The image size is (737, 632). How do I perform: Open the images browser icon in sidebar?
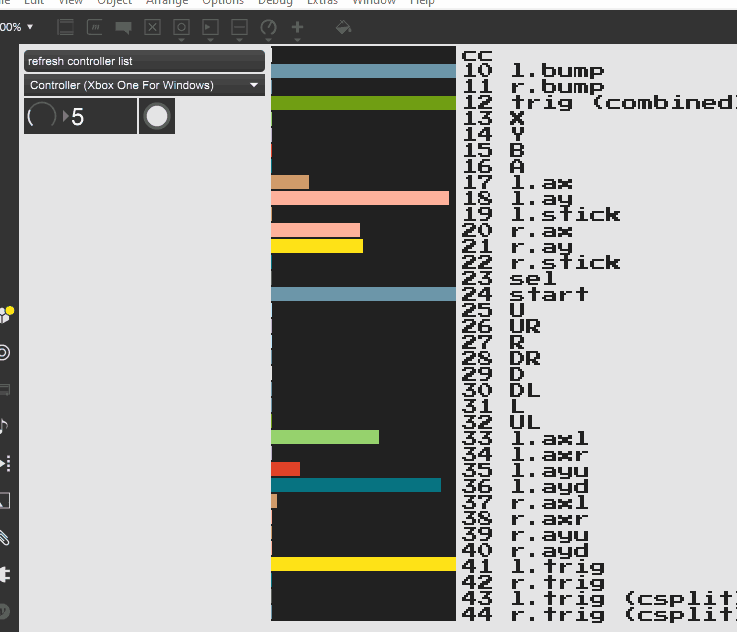[4, 500]
